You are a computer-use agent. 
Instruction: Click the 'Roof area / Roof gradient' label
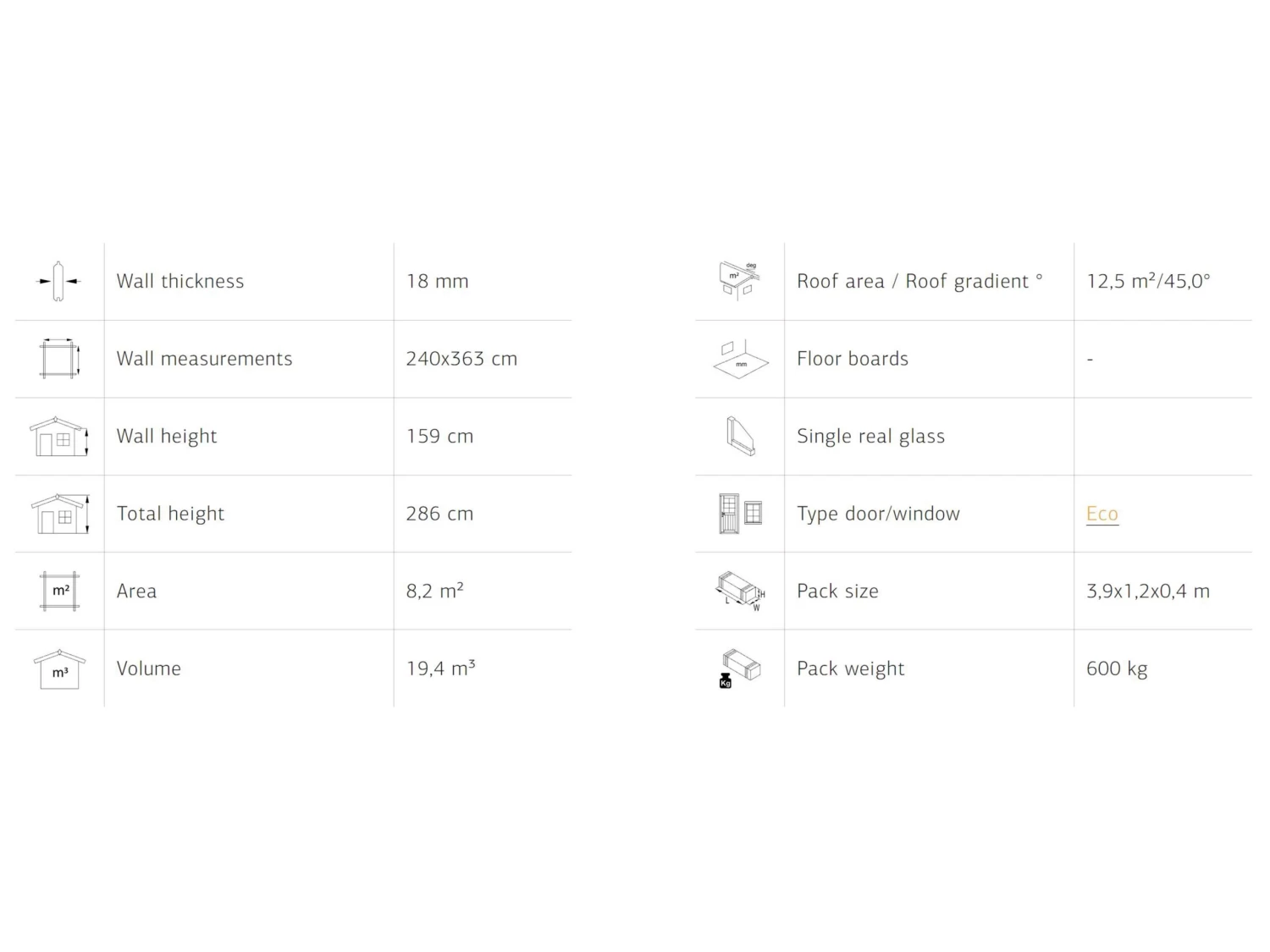919,281
